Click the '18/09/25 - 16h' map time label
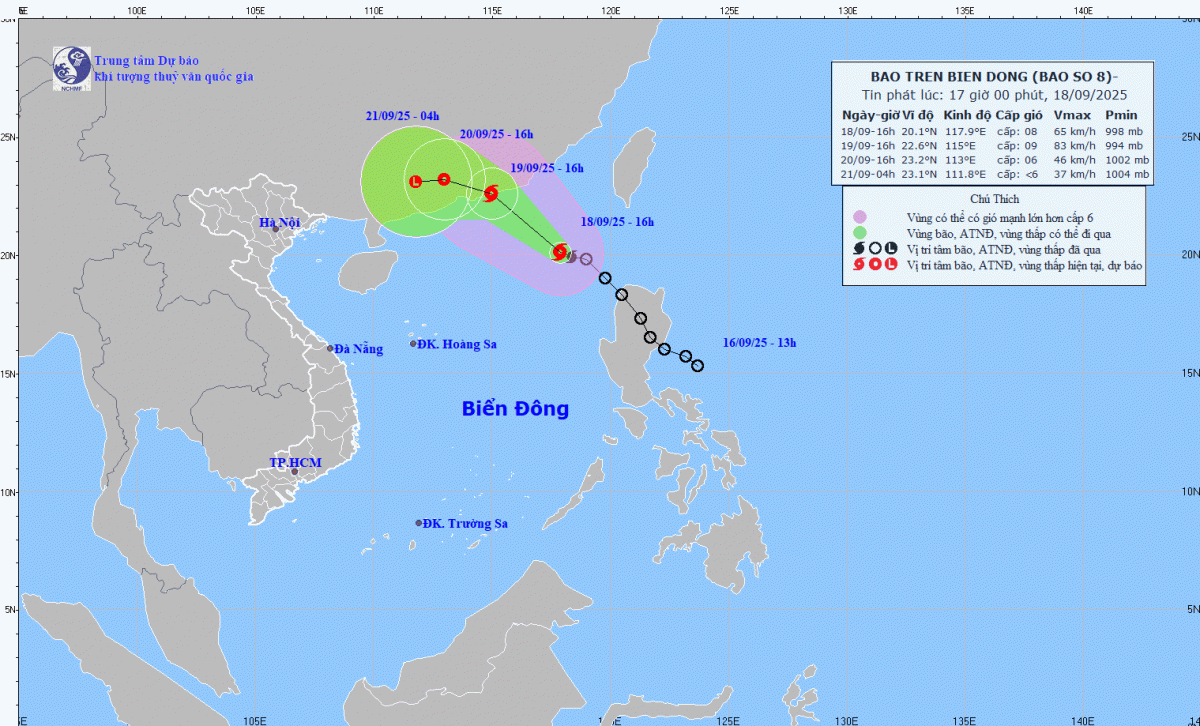1200x726 pixels. coord(617,221)
